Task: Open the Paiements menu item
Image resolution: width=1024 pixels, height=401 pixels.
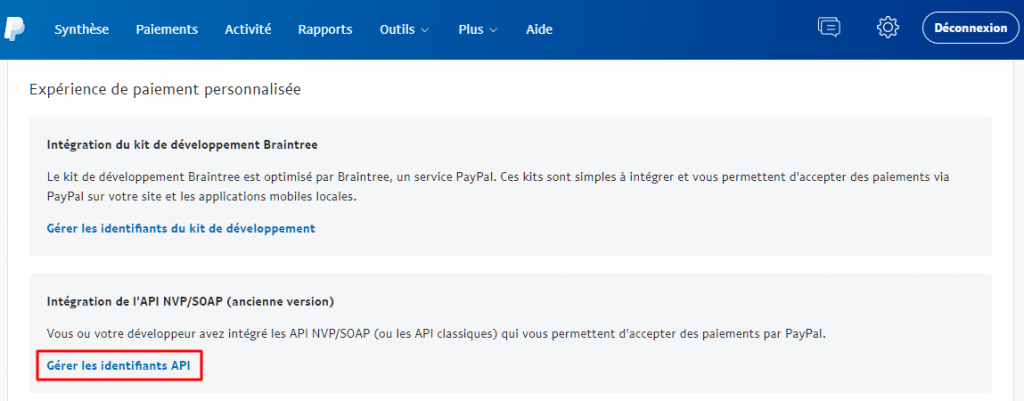Action: point(167,29)
